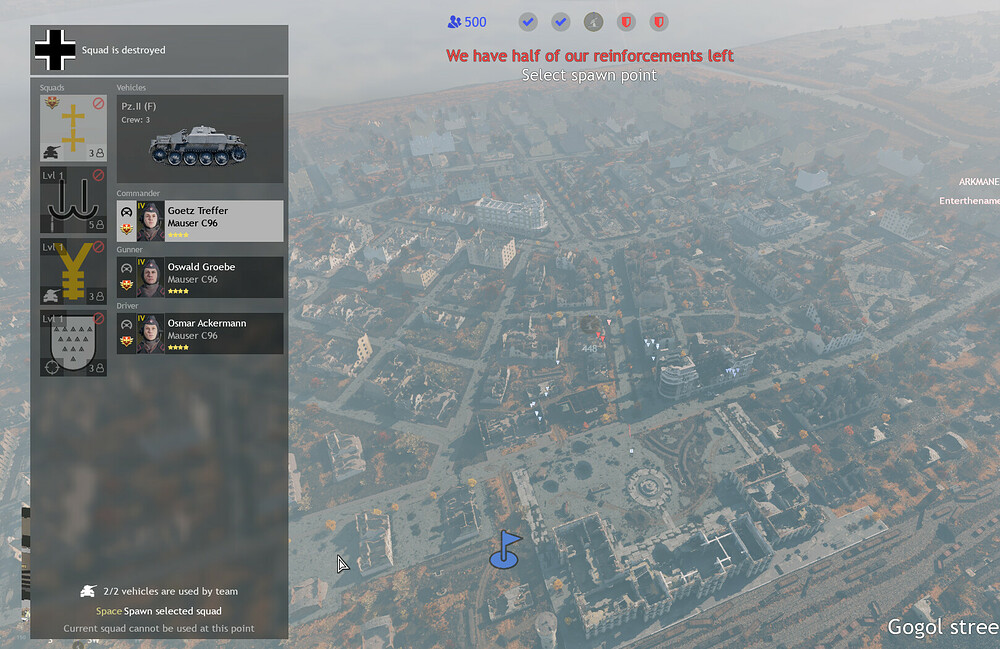The width and height of the screenshot is (1000, 649).
Task: Click Goetz Treffer's soldier portrait
Action: pos(151,221)
